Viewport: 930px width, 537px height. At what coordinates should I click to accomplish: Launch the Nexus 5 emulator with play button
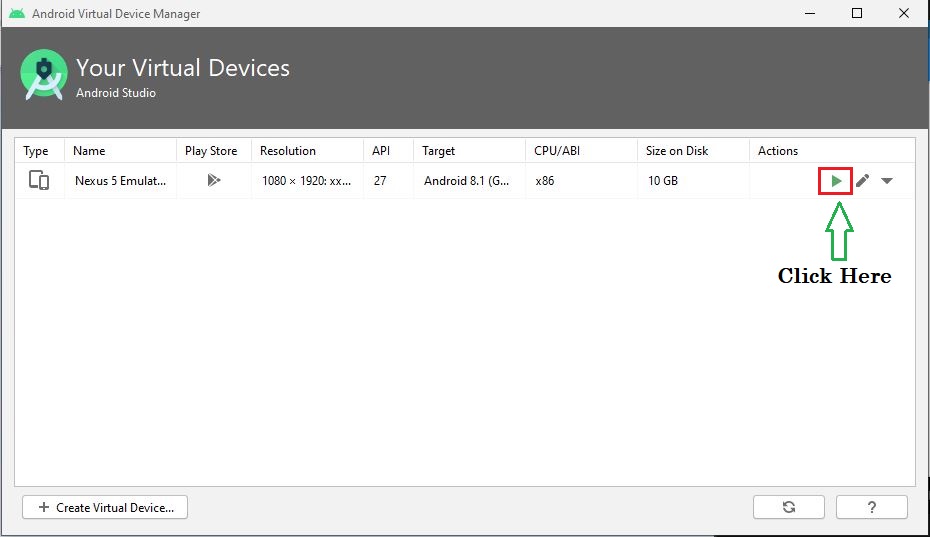tap(835, 181)
